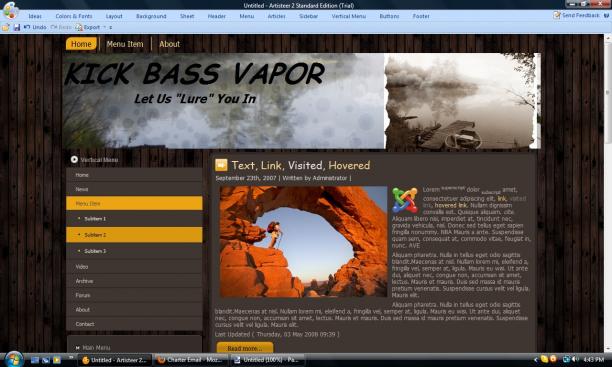
Task: Switch to Charter Email Mozilla taskbar button
Action: click(x=190, y=360)
